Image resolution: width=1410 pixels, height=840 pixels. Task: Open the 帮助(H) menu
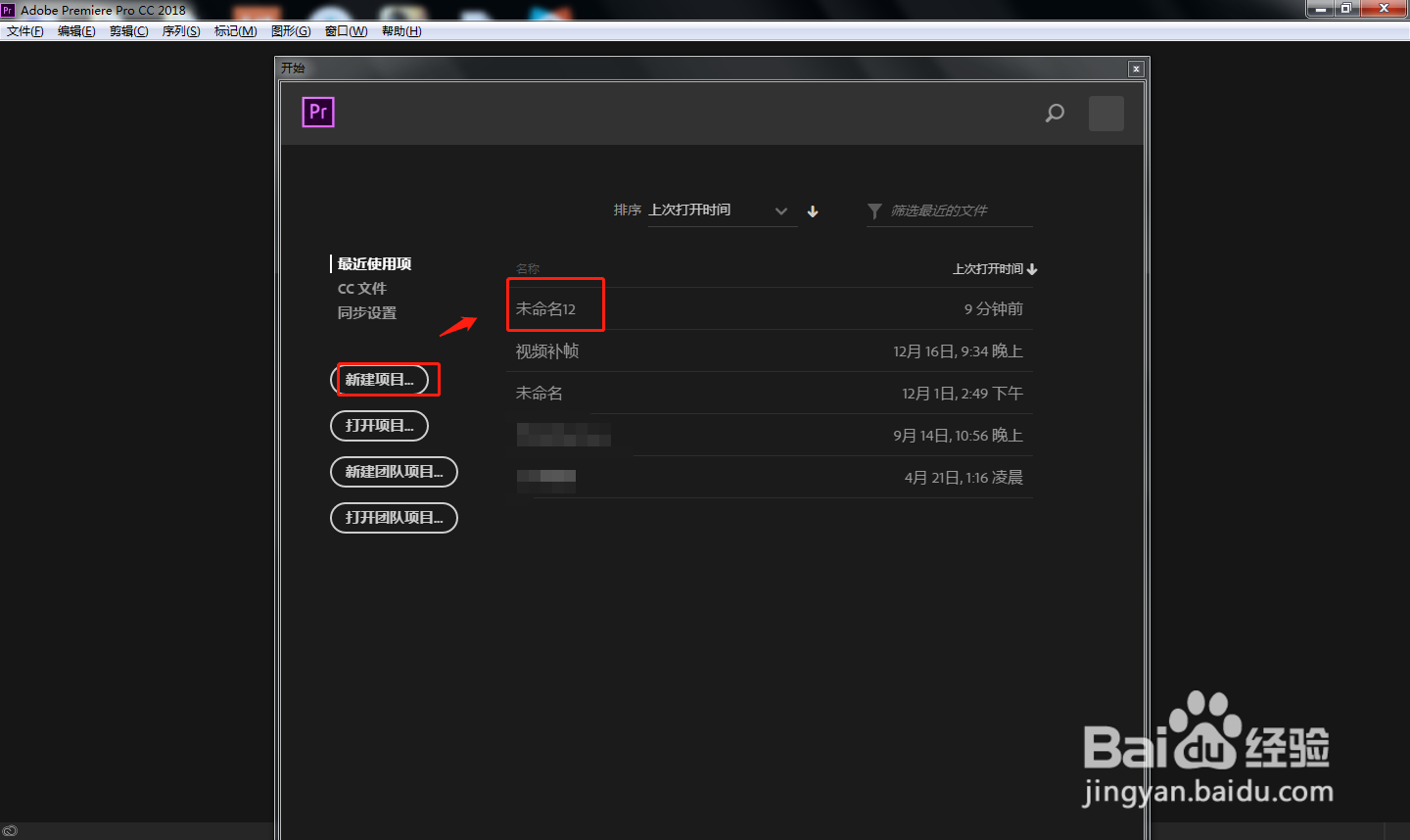[401, 31]
